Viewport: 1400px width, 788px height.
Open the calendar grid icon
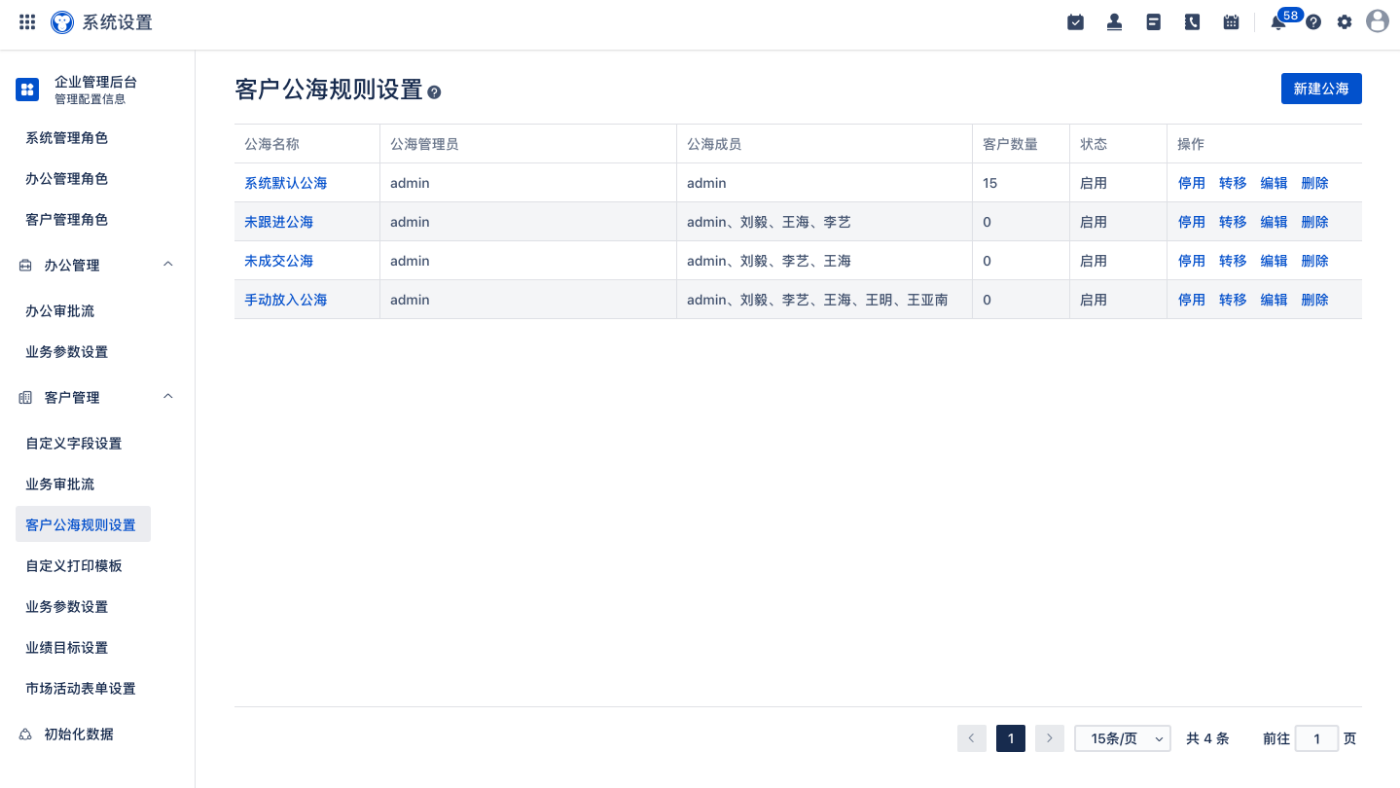click(1231, 22)
